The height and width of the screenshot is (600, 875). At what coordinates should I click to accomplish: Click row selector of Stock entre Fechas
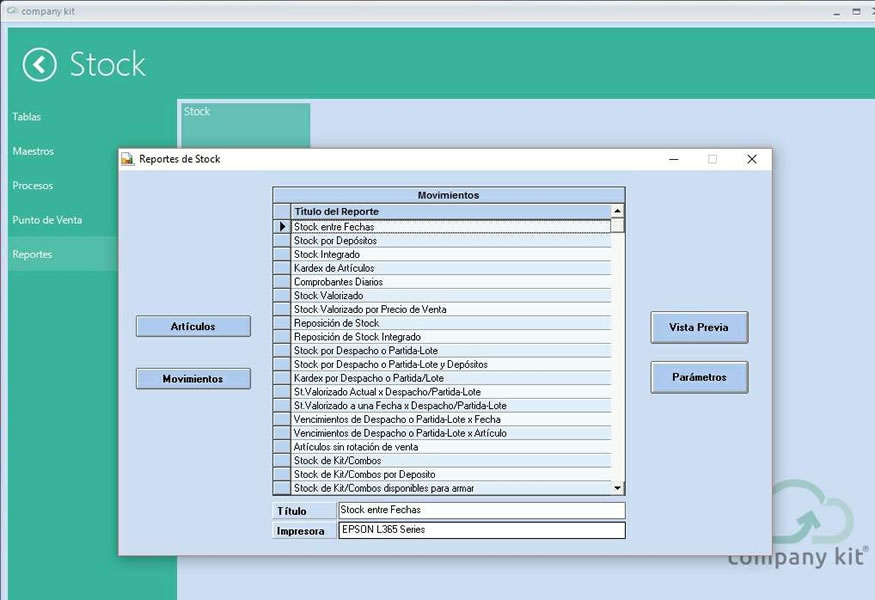tap(282, 227)
